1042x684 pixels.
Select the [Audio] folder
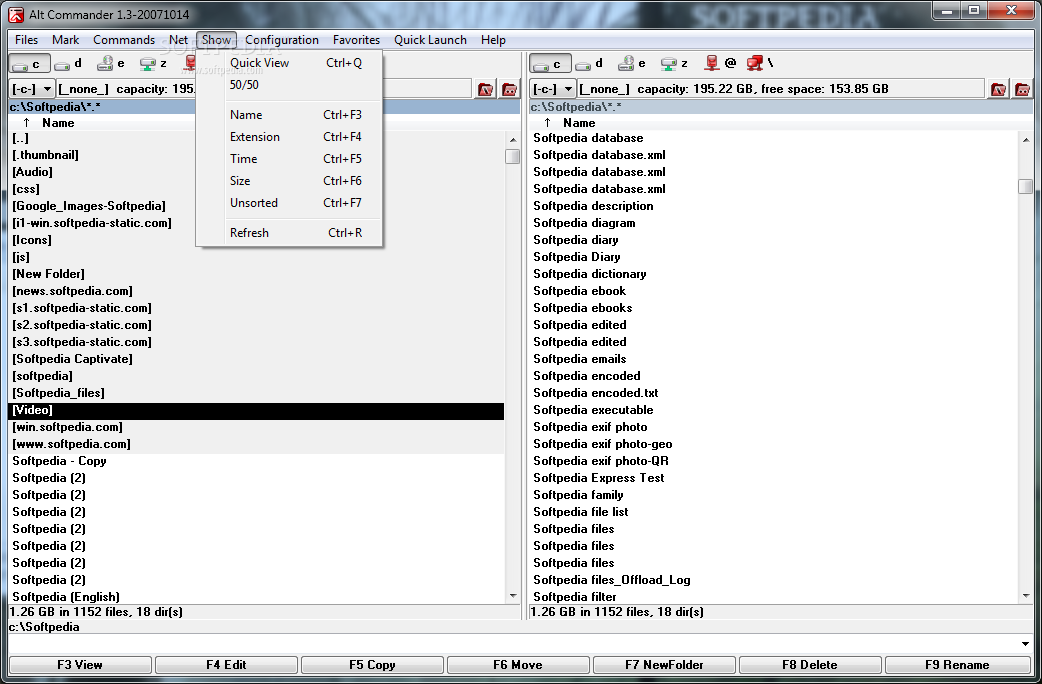click(x=257, y=172)
